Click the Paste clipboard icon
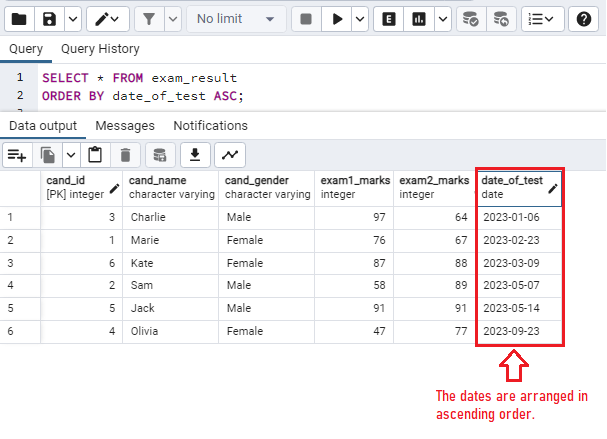Image resolution: width=607 pixels, height=439 pixels. 95,155
